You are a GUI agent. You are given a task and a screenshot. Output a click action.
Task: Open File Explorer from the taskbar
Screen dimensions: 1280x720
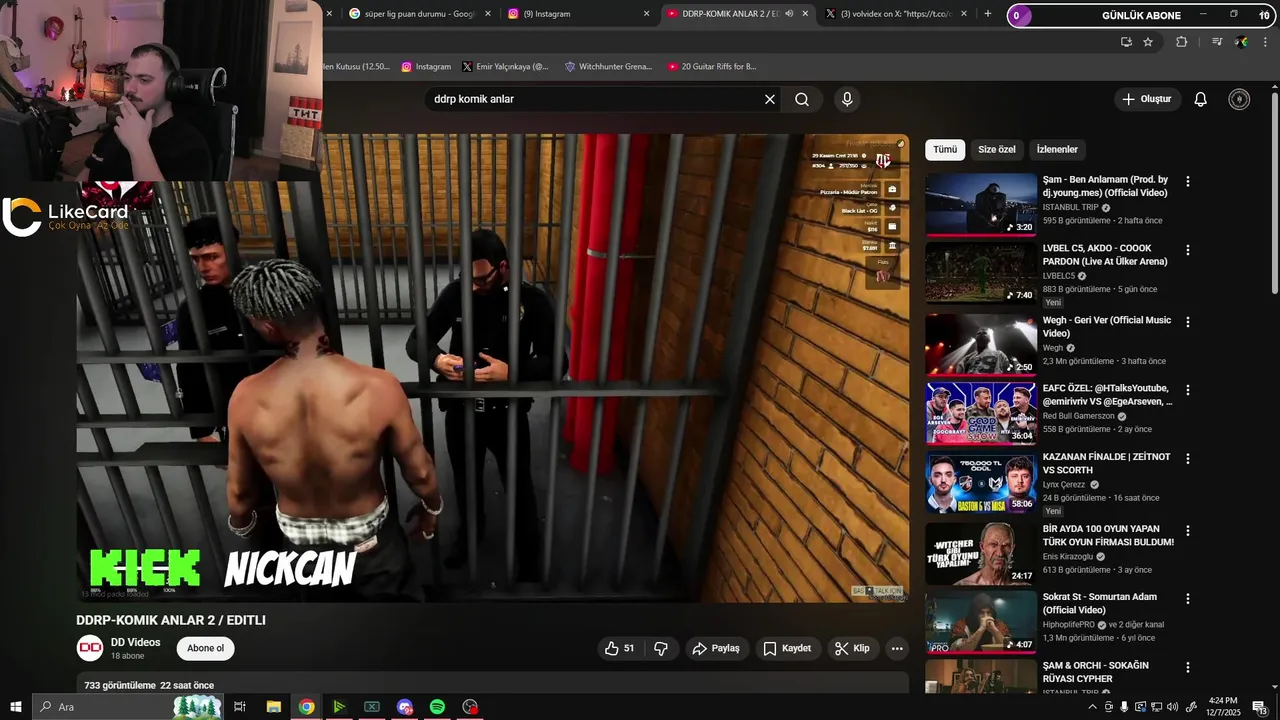[x=273, y=707]
